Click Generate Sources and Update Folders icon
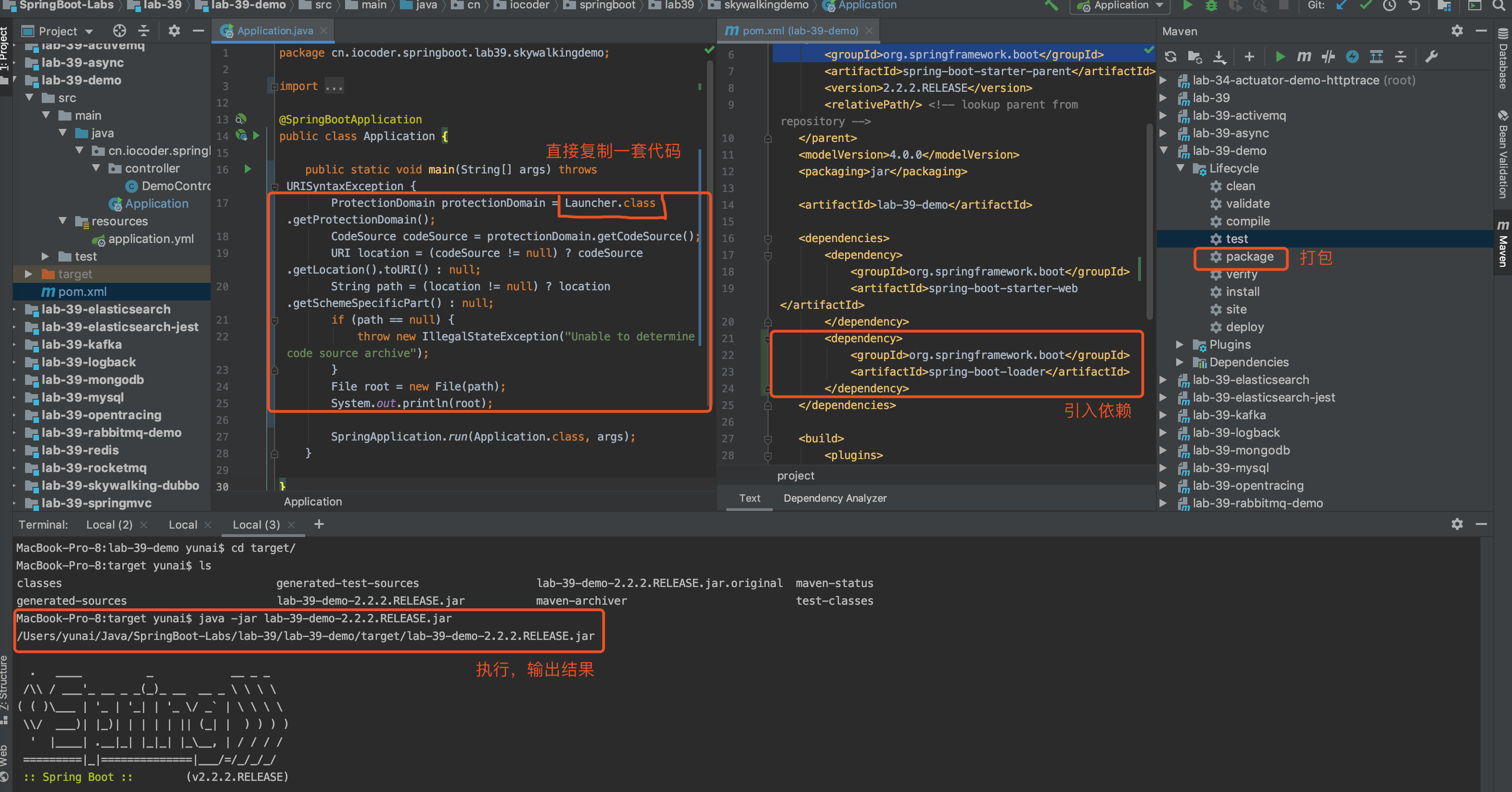This screenshot has width=1512, height=792. [1194, 57]
